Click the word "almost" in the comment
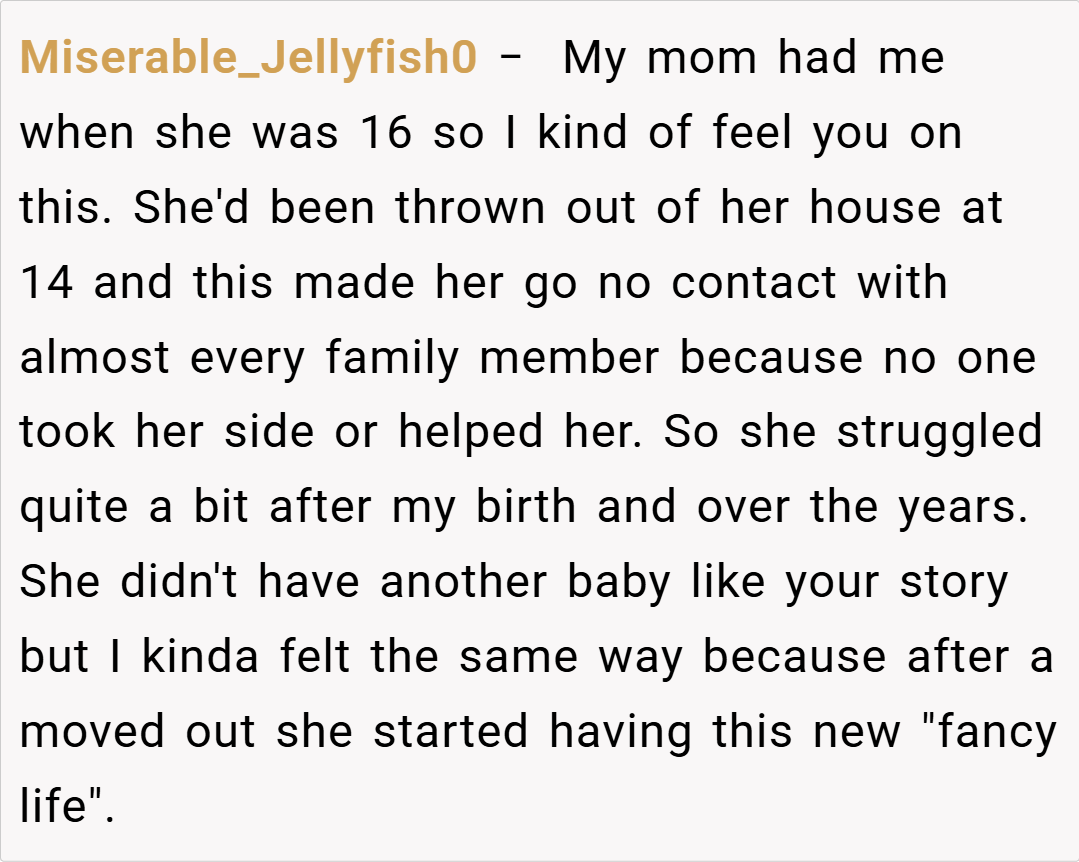The image size is (1079, 862). pos(95,357)
